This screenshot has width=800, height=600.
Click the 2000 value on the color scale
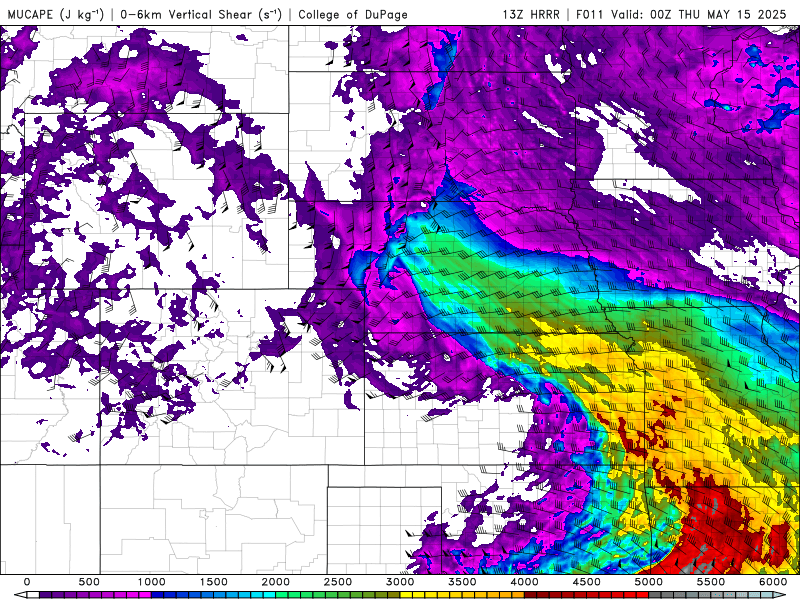point(276,582)
